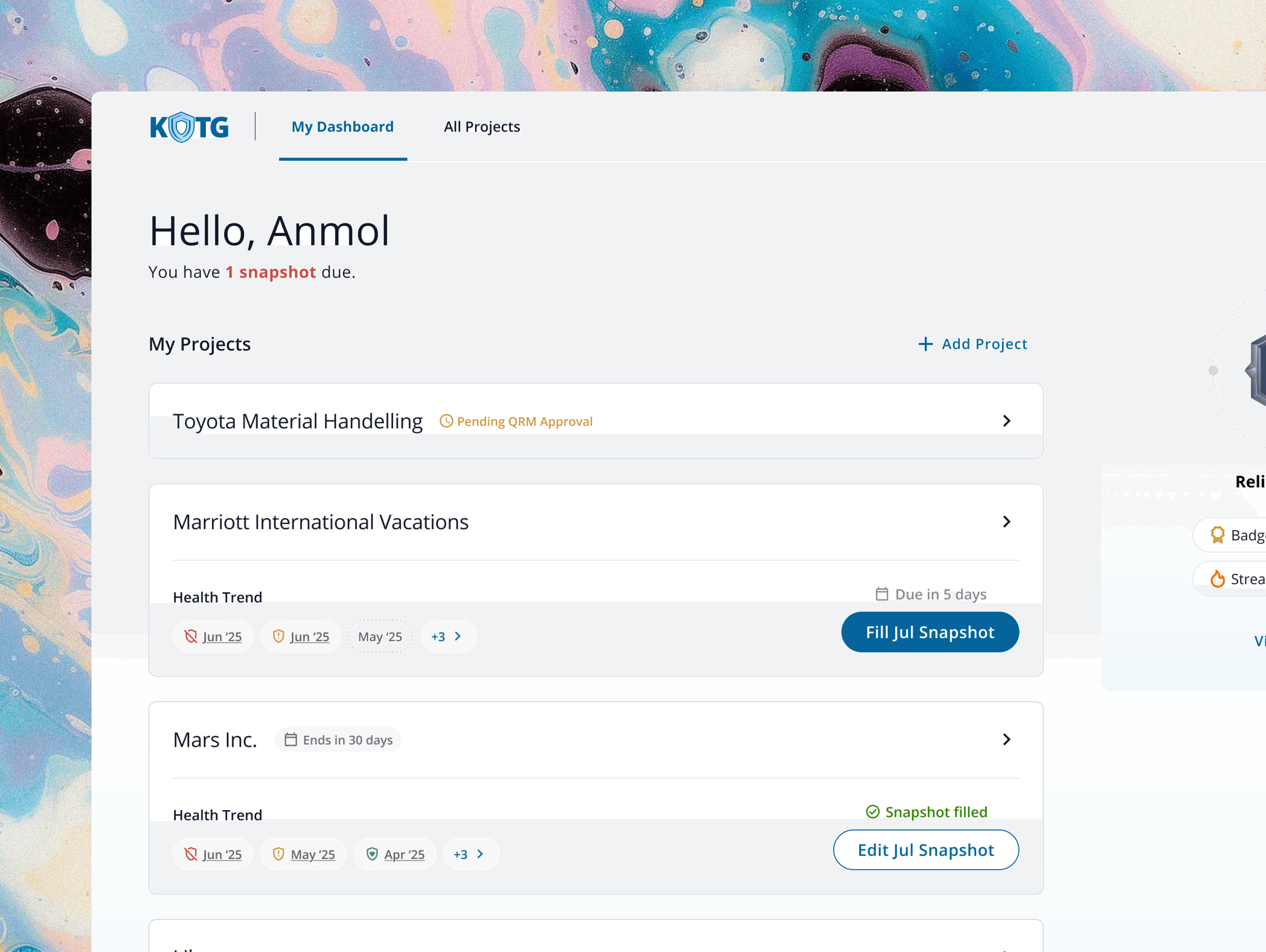Click the badge ribbon icon in the right panel

tap(1218, 535)
